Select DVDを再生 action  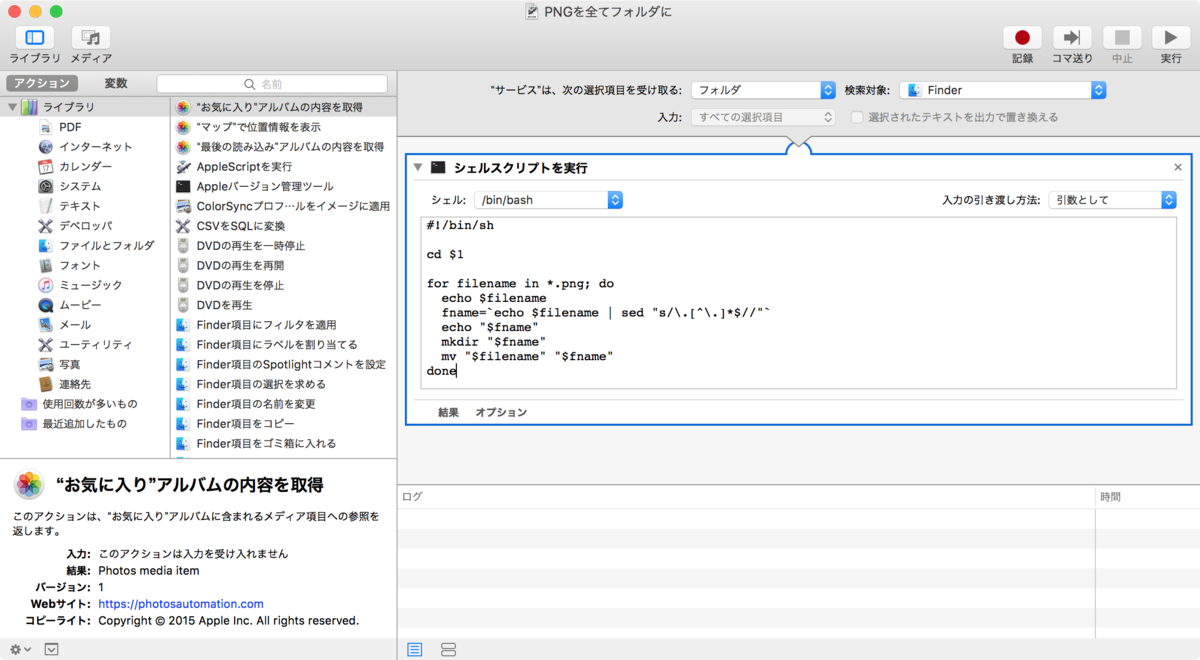[x=283, y=305]
